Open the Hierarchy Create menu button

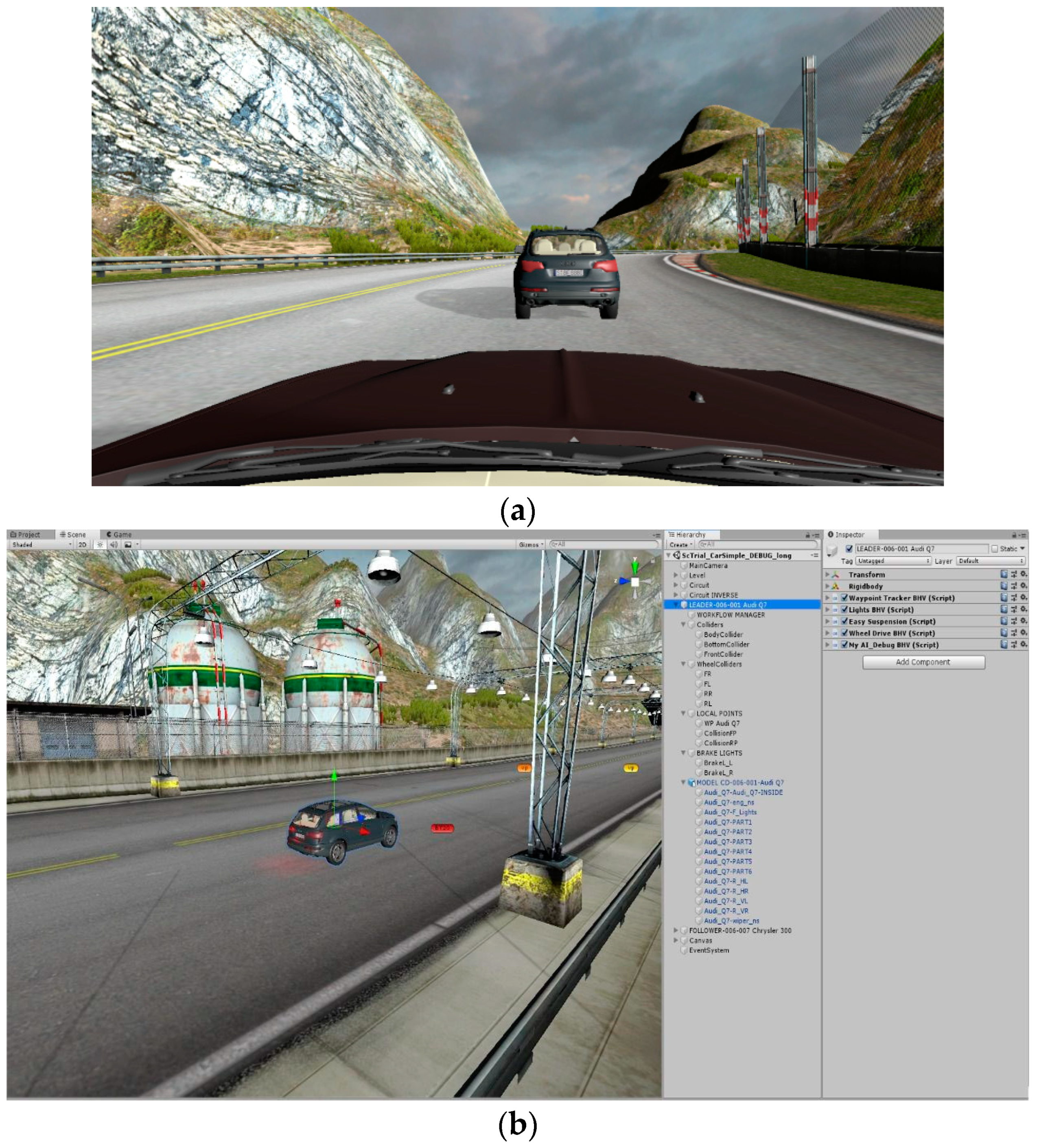(x=680, y=544)
